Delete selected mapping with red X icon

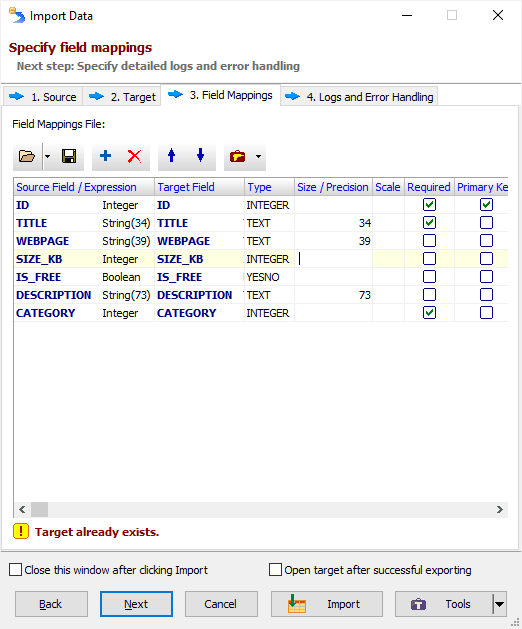pyautogui.click(x=134, y=156)
